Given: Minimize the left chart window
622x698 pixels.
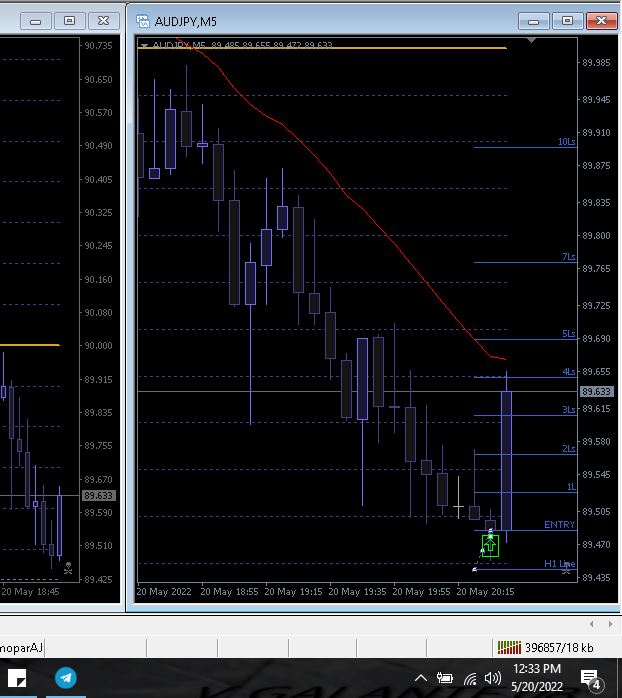Looking at the screenshot, I should [36, 21].
